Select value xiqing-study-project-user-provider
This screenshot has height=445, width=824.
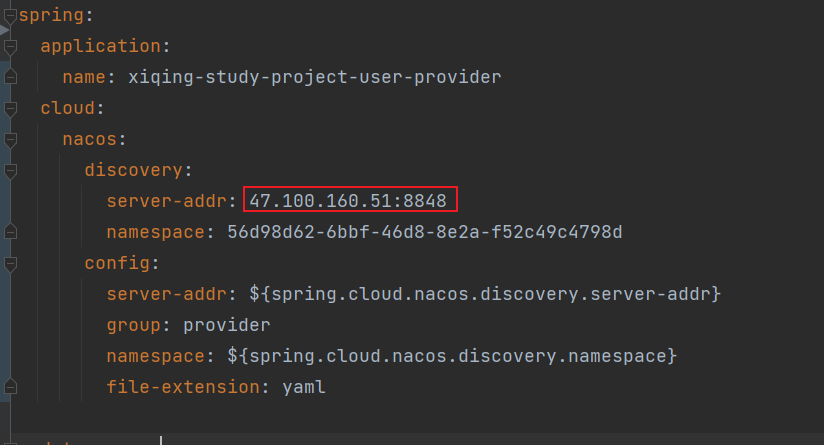[315, 77]
